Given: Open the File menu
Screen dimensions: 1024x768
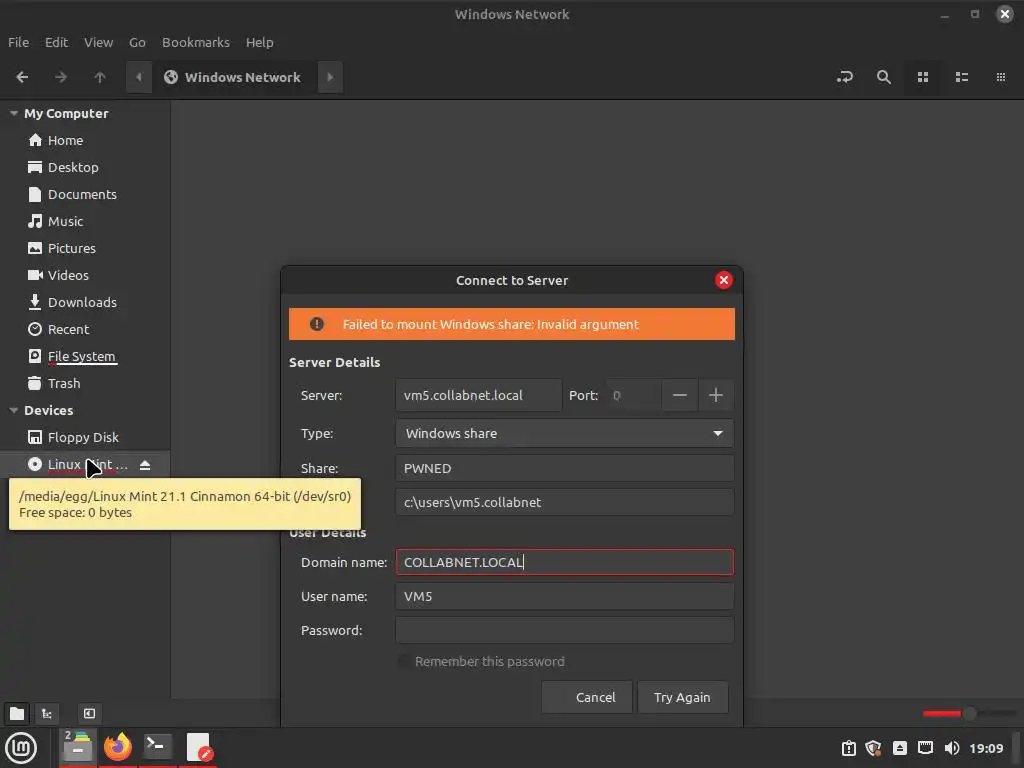Looking at the screenshot, I should [18, 42].
